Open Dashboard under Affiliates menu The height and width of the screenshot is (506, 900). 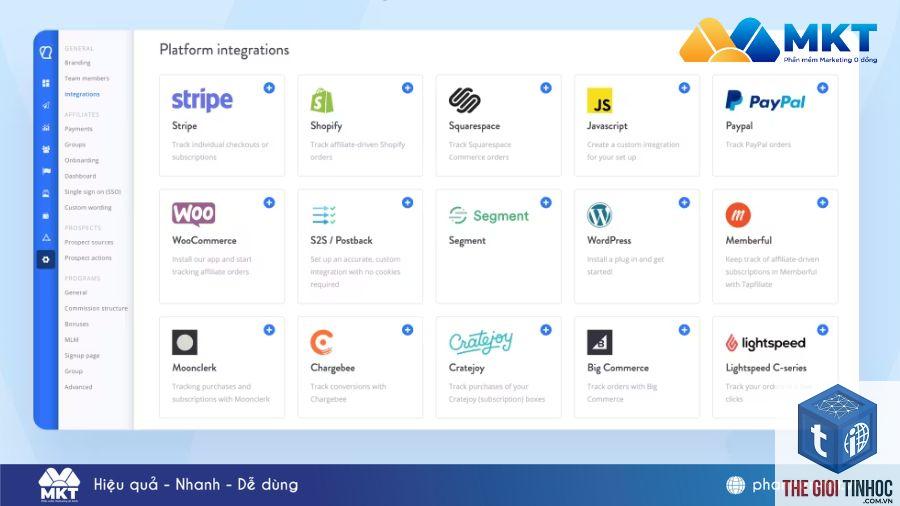click(x=80, y=176)
